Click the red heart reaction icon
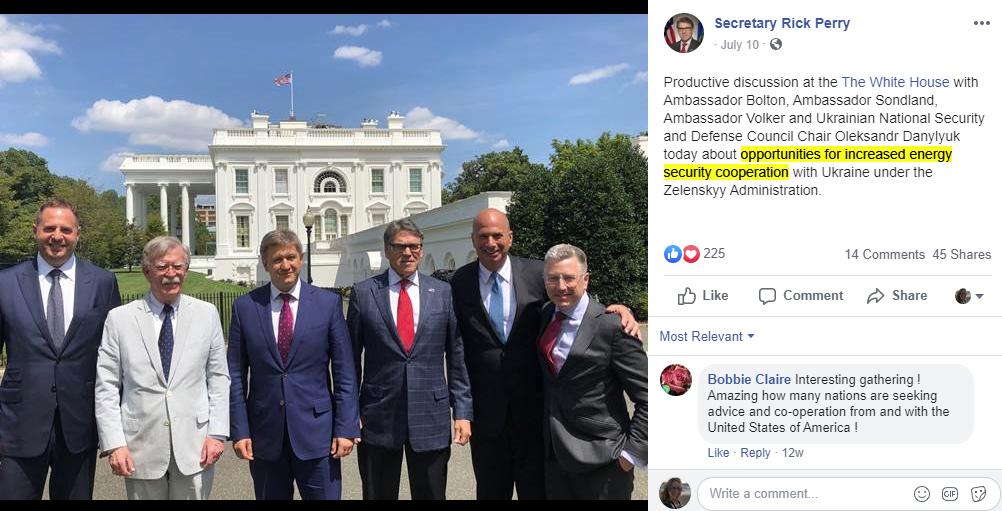Screen dimensions: 1002x511 coord(691,254)
